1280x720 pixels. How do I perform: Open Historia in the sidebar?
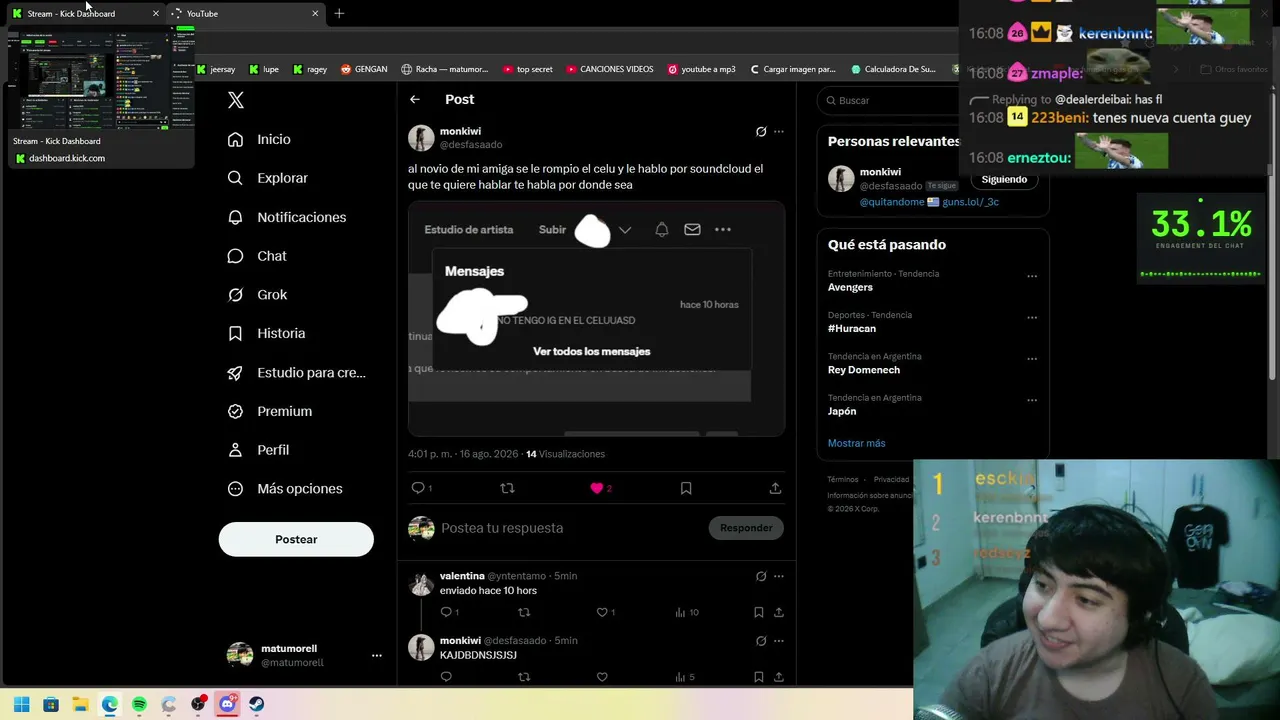point(266,333)
